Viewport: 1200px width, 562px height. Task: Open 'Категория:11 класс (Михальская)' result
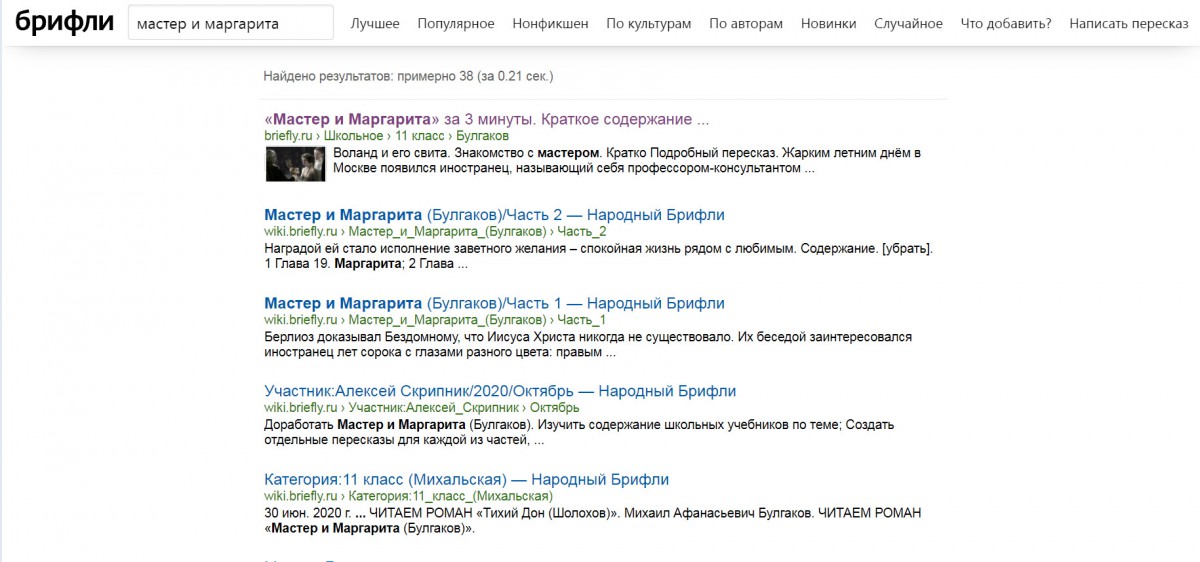(x=467, y=479)
